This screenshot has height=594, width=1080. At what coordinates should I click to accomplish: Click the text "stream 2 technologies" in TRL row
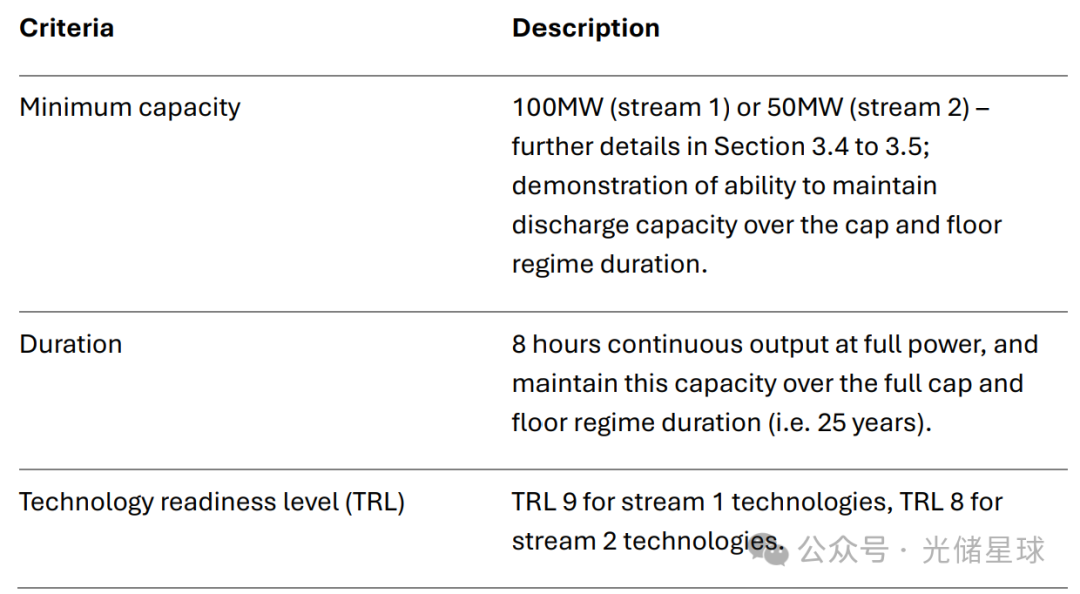[643, 541]
